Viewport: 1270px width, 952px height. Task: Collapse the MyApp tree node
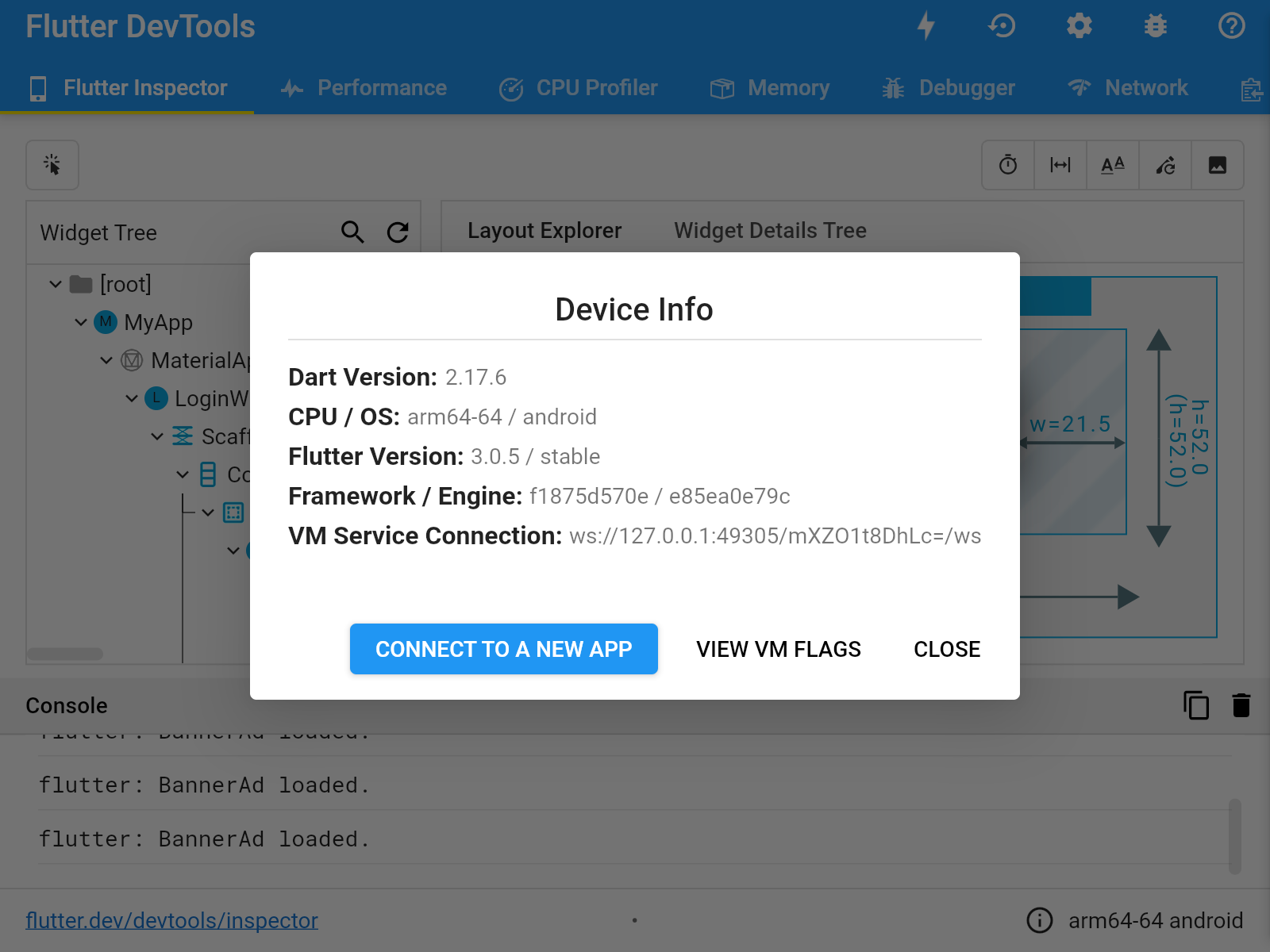pyautogui.click(x=81, y=322)
